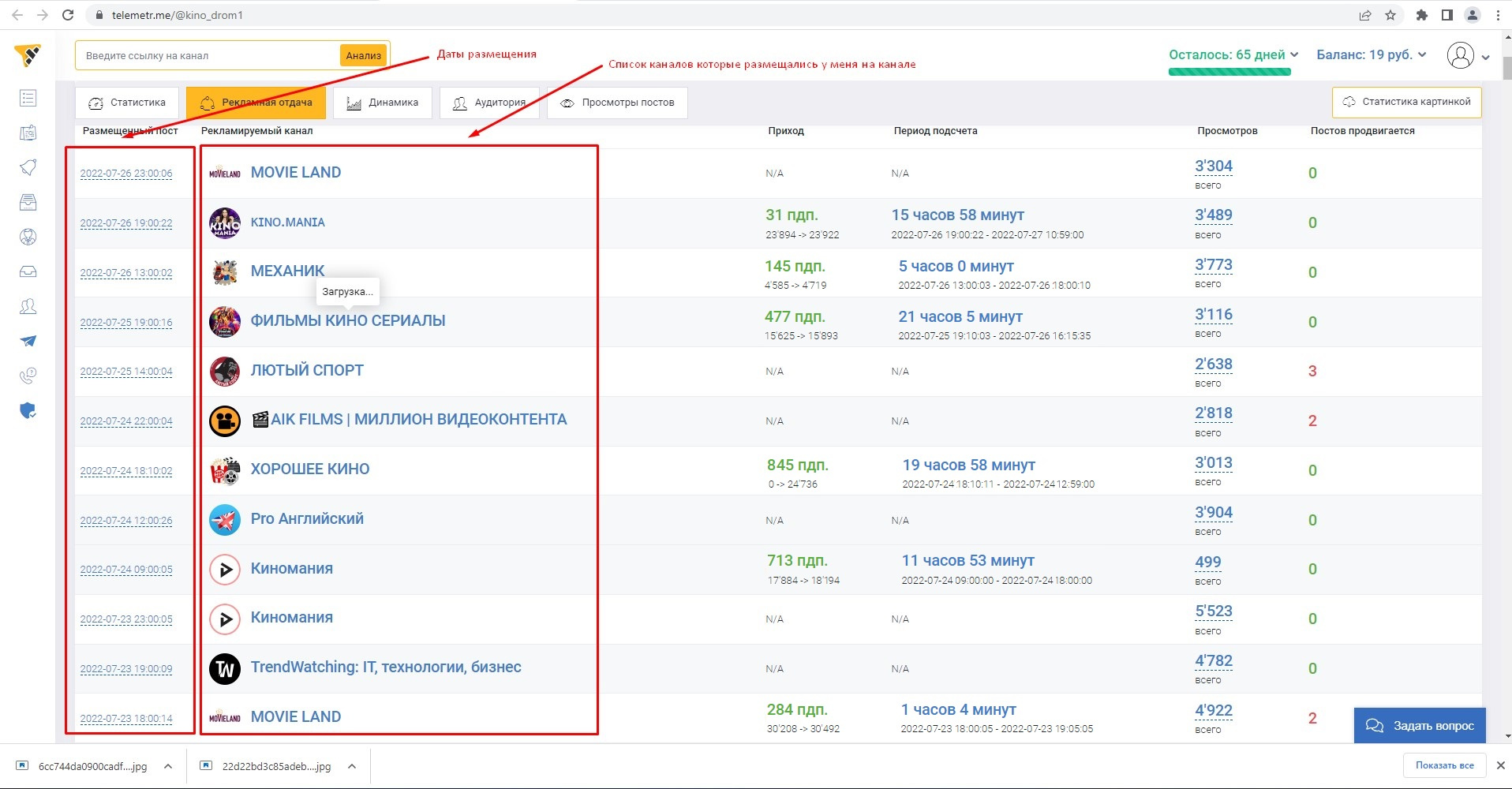Open the browser three-dot menu
Image resolution: width=1512 pixels, height=789 pixels.
coord(1498,15)
